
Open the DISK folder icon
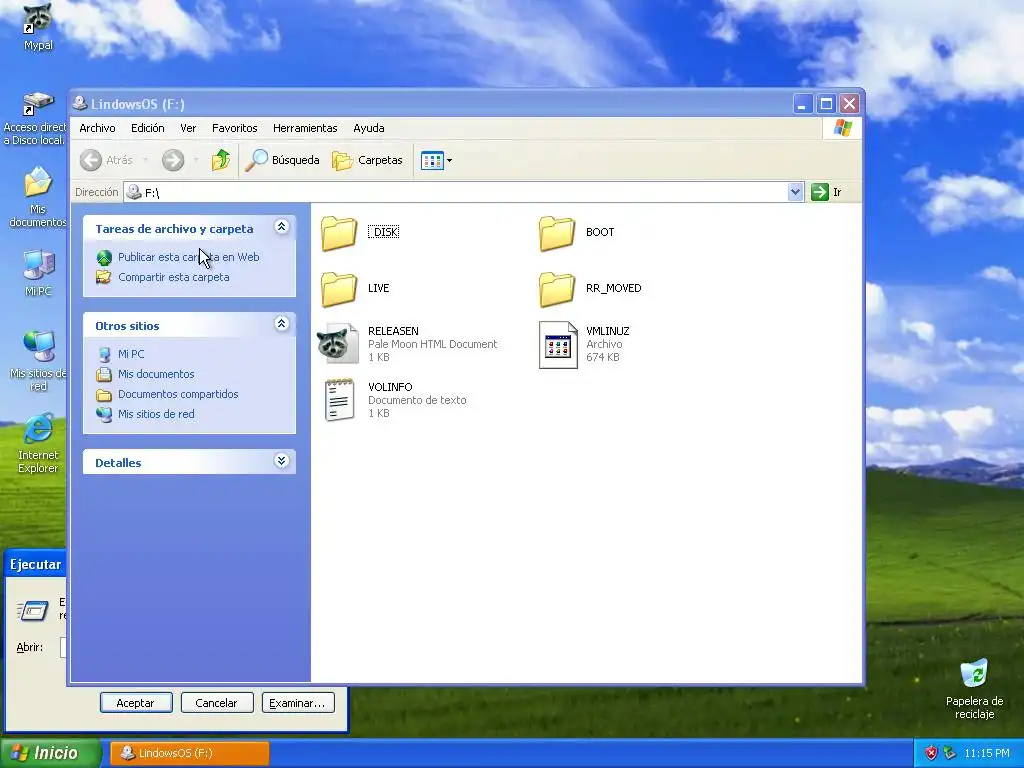point(339,233)
